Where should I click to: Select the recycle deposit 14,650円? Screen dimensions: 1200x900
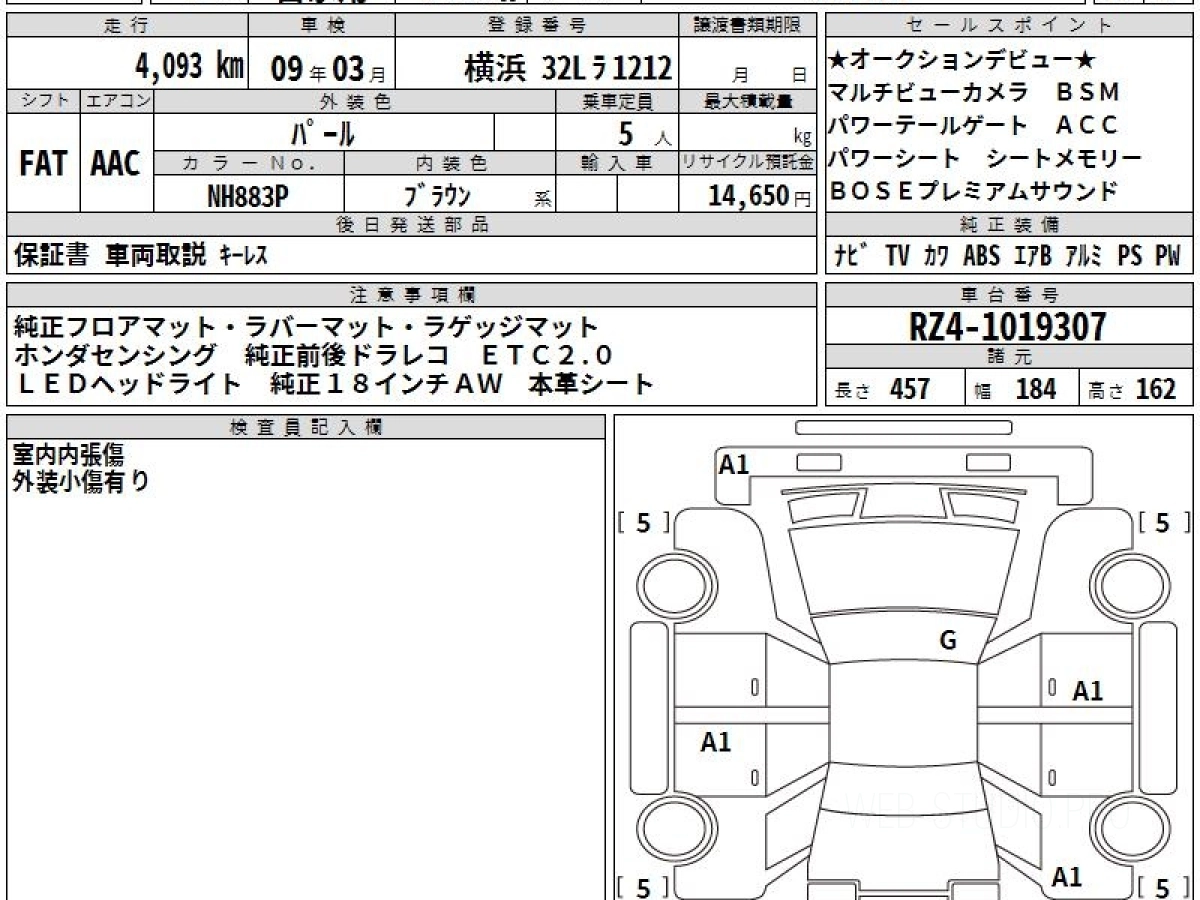[759, 195]
